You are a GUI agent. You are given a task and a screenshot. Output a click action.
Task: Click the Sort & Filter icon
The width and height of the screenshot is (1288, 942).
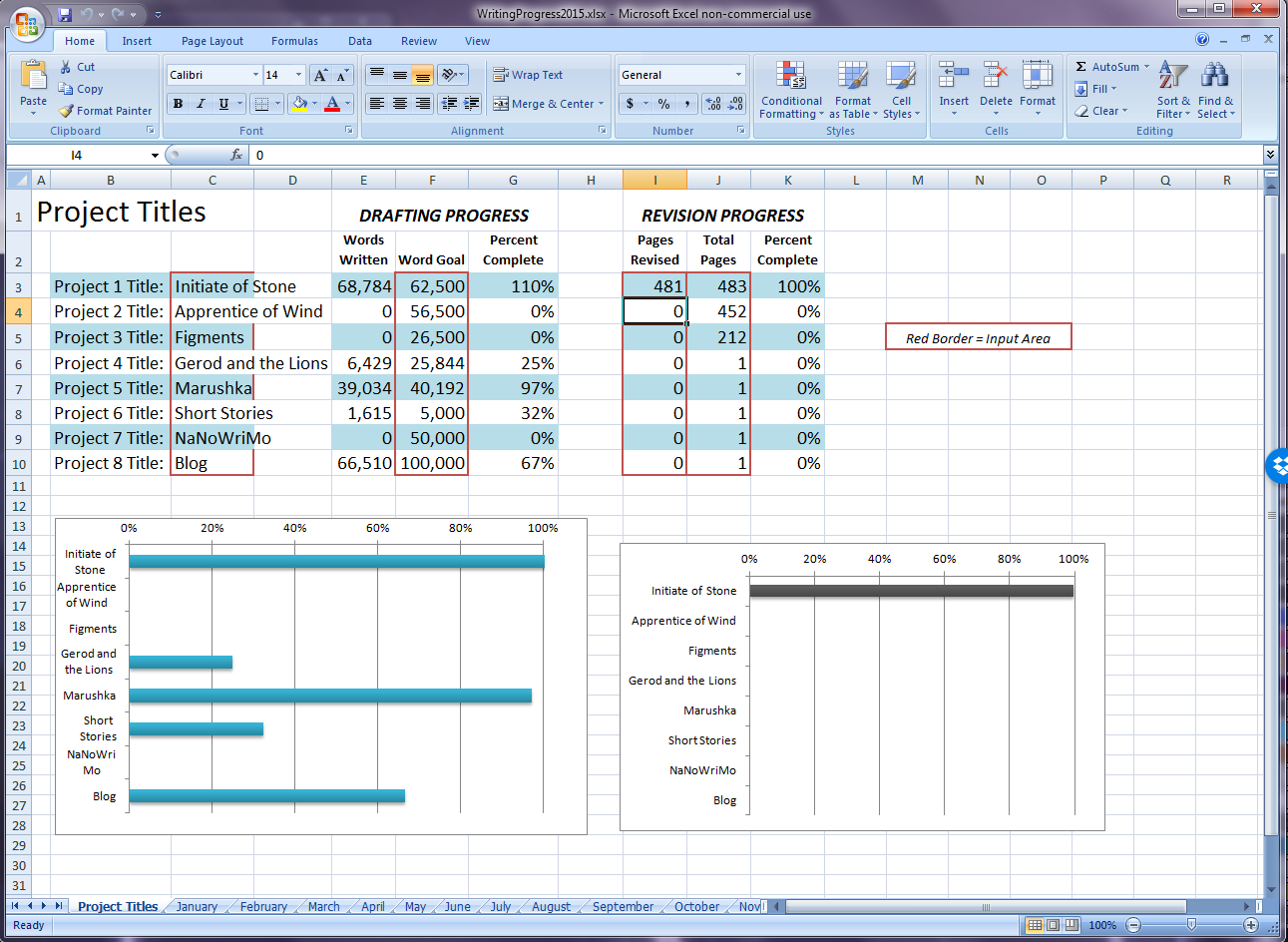(1173, 90)
